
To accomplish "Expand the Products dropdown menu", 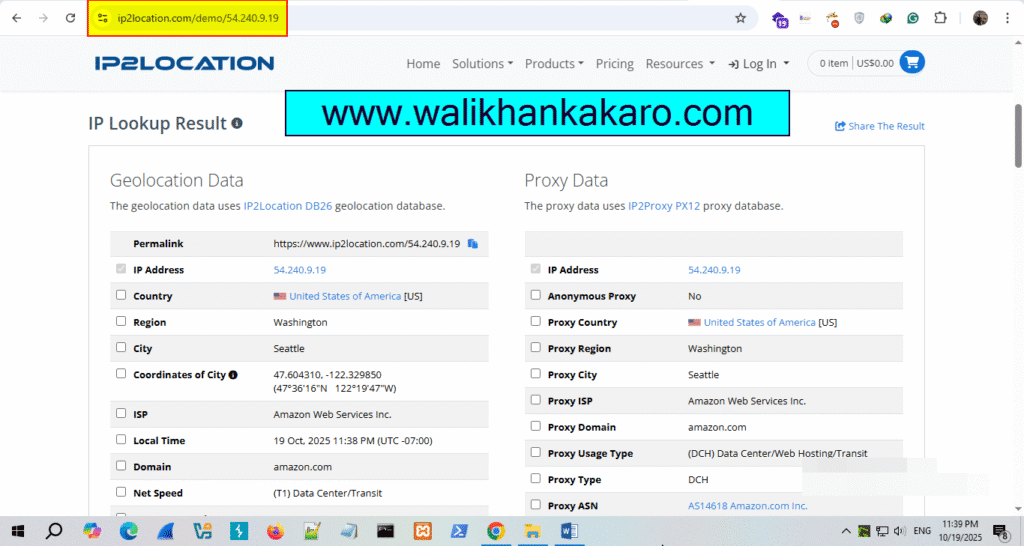I will pyautogui.click(x=554, y=63).
